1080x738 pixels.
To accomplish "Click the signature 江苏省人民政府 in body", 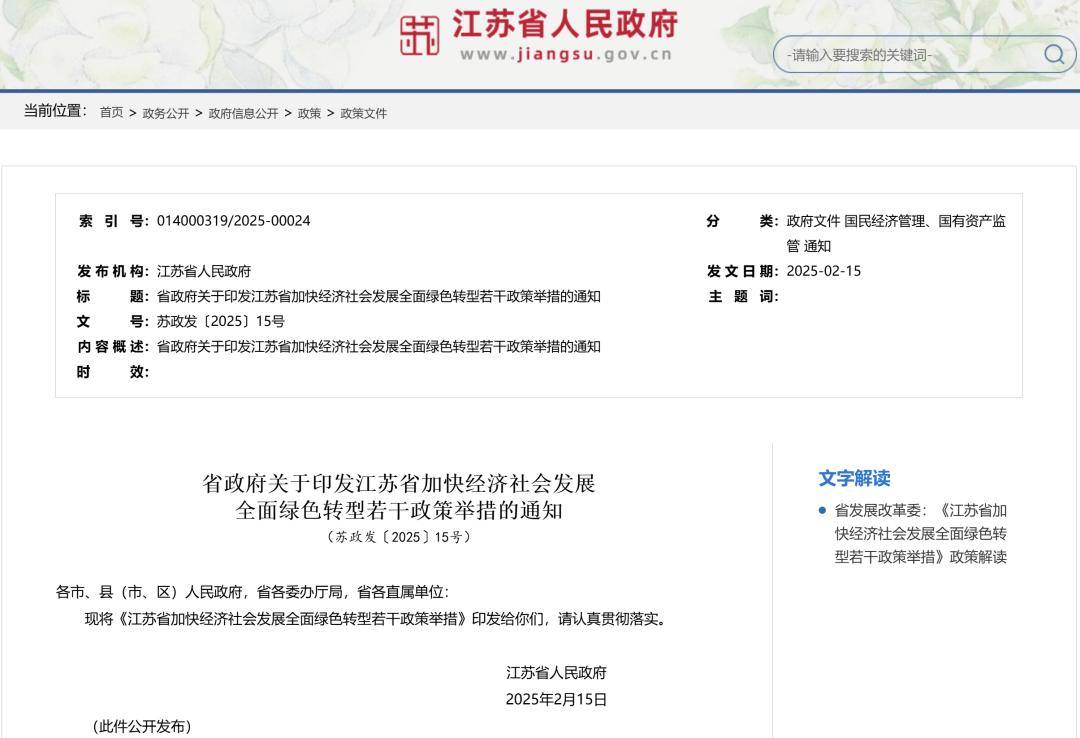I will click(557, 673).
